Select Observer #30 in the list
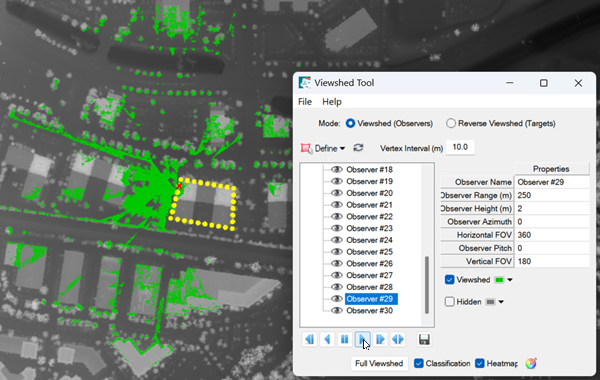600x380 pixels. point(369,310)
